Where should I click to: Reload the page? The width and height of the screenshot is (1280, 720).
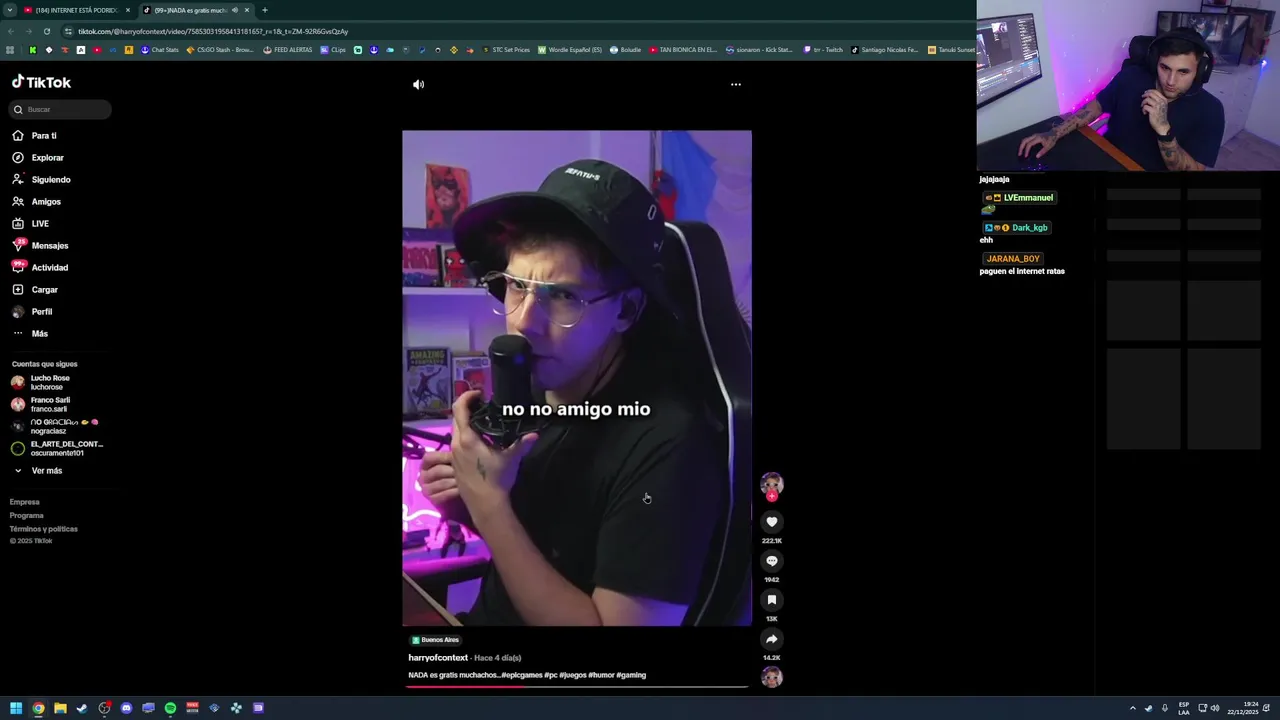pos(47,31)
